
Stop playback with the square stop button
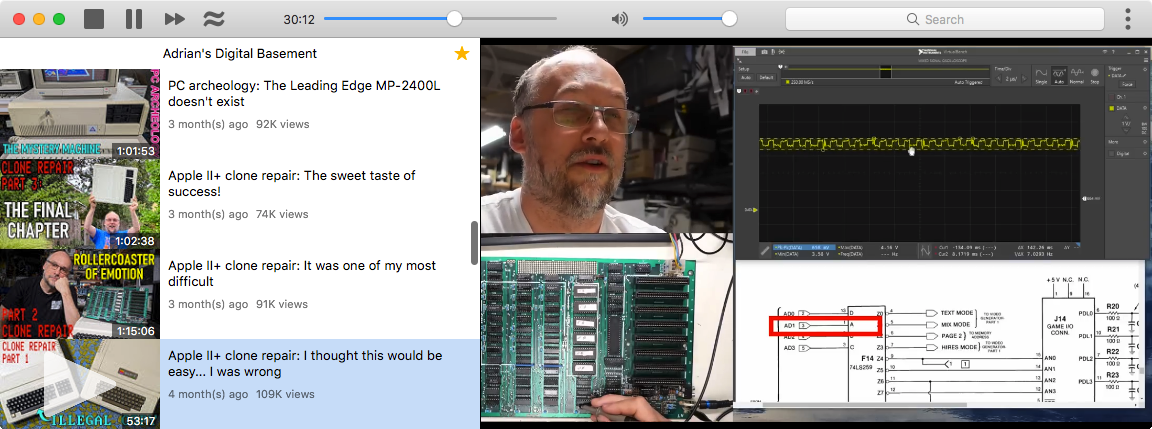coord(94,19)
